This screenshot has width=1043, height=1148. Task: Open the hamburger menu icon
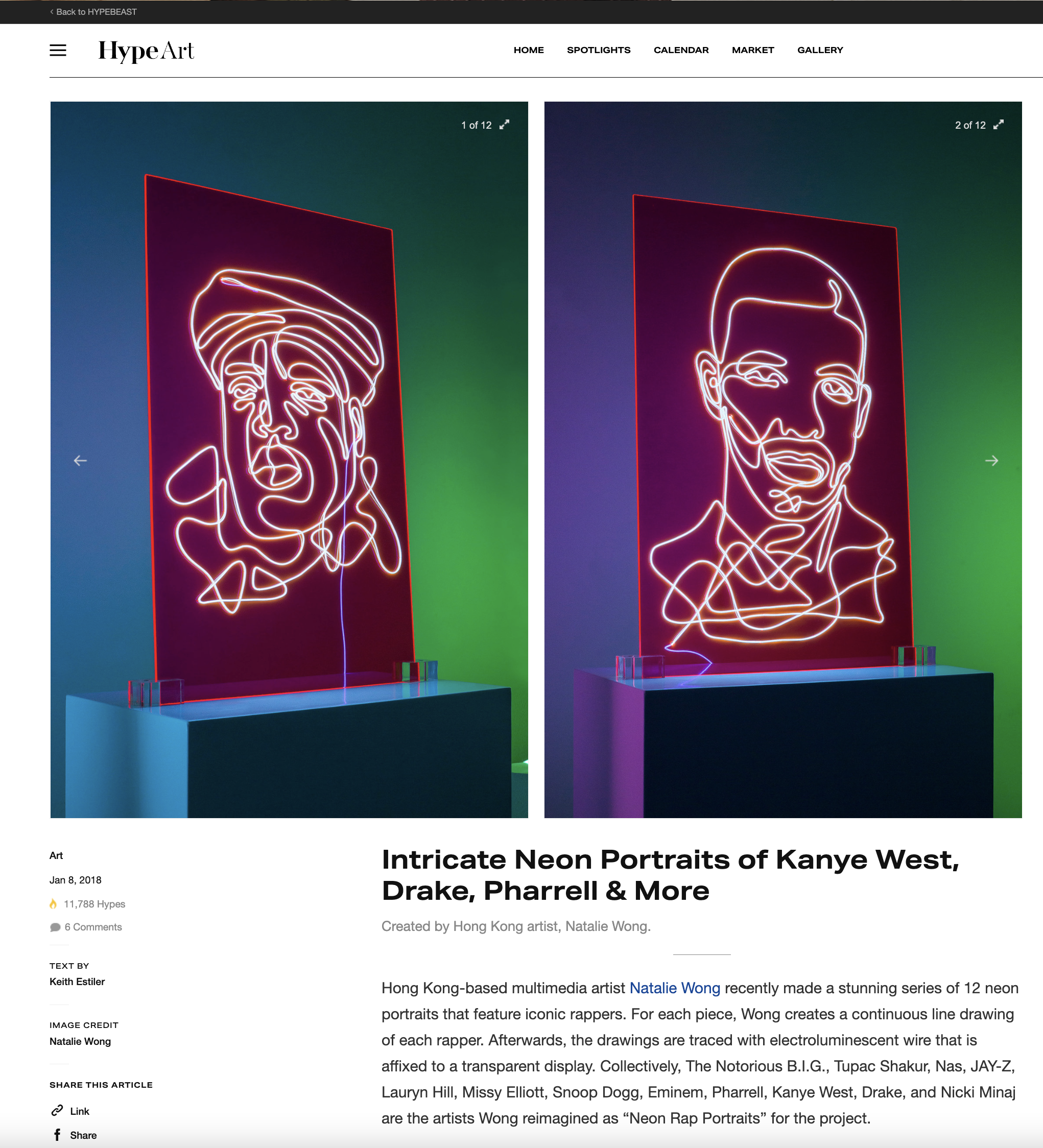point(58,51)
